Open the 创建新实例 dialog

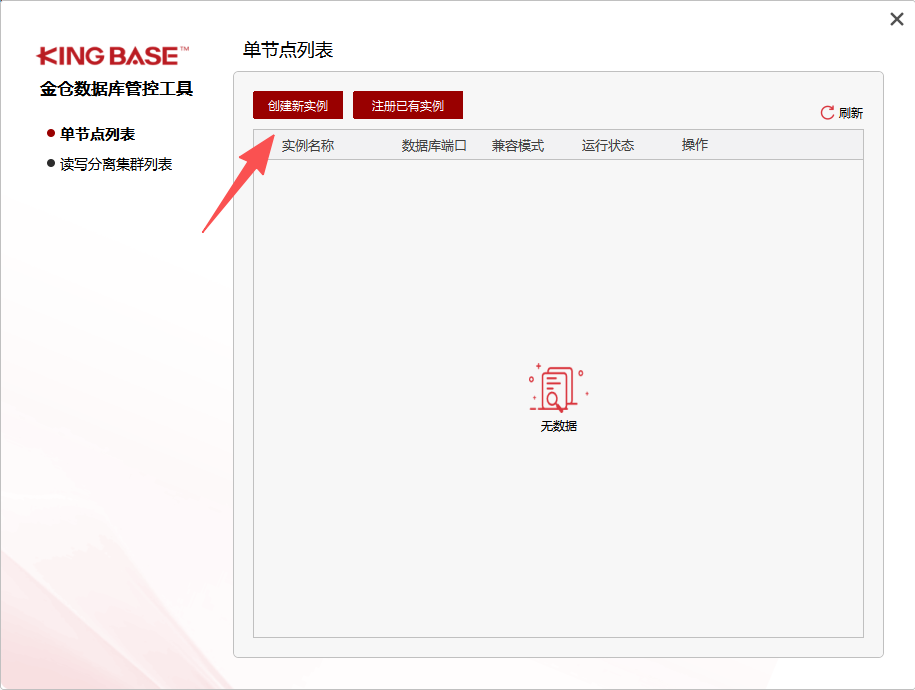point(297,105)
